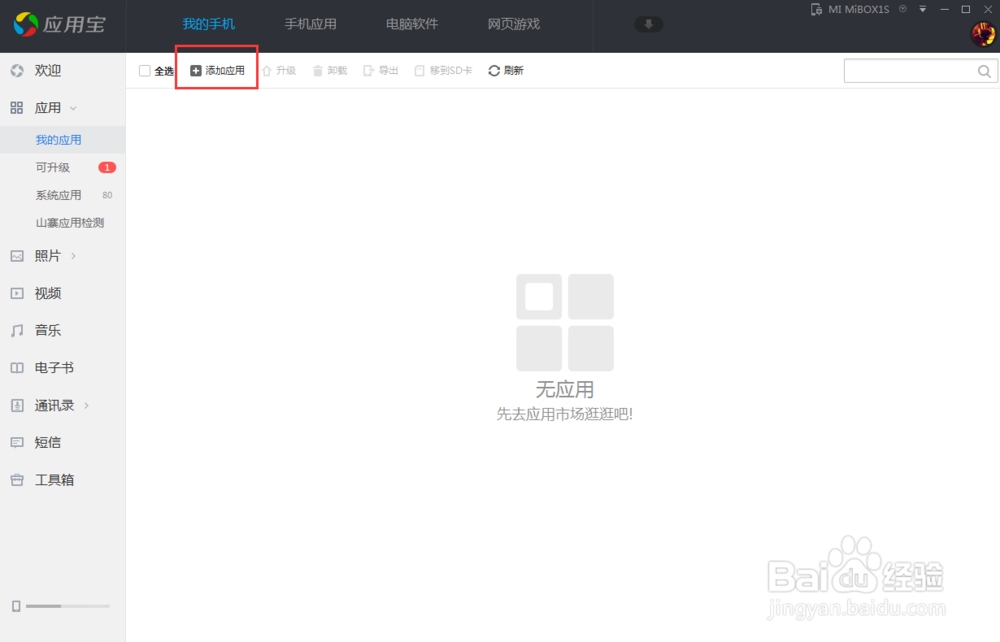This screenshot has width=1000, height=642.
Task: Click the 添加应用 button
Action: [x=217, y=71]
